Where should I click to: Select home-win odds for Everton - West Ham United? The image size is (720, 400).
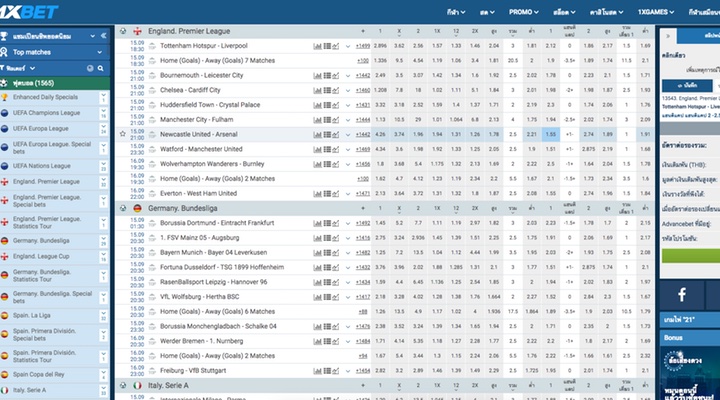point(380,194)
